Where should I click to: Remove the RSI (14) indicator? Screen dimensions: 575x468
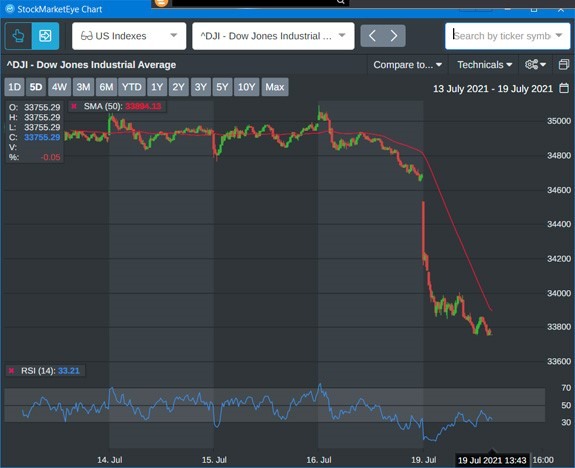[11, 371]
